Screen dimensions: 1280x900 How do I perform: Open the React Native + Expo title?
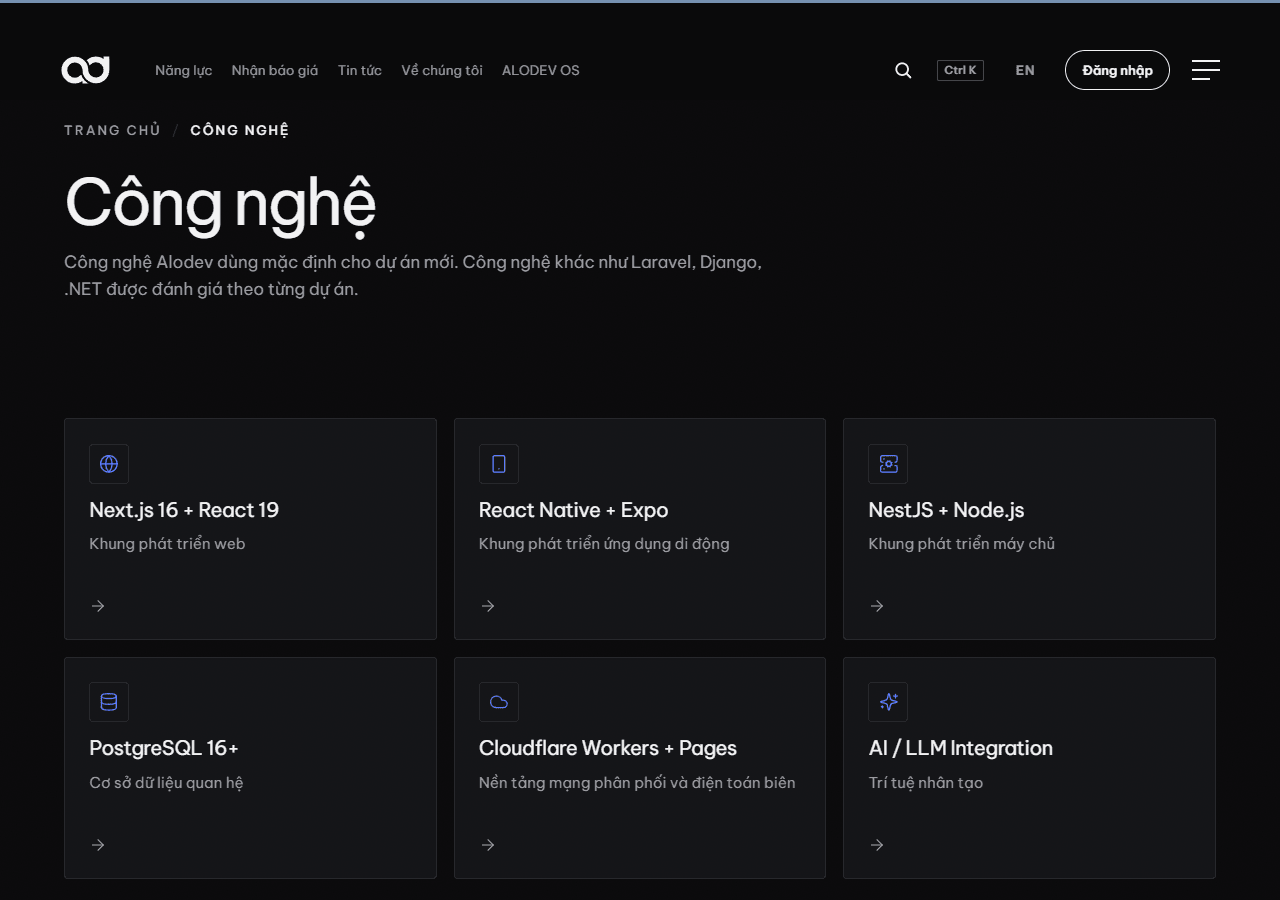(573, 510)
